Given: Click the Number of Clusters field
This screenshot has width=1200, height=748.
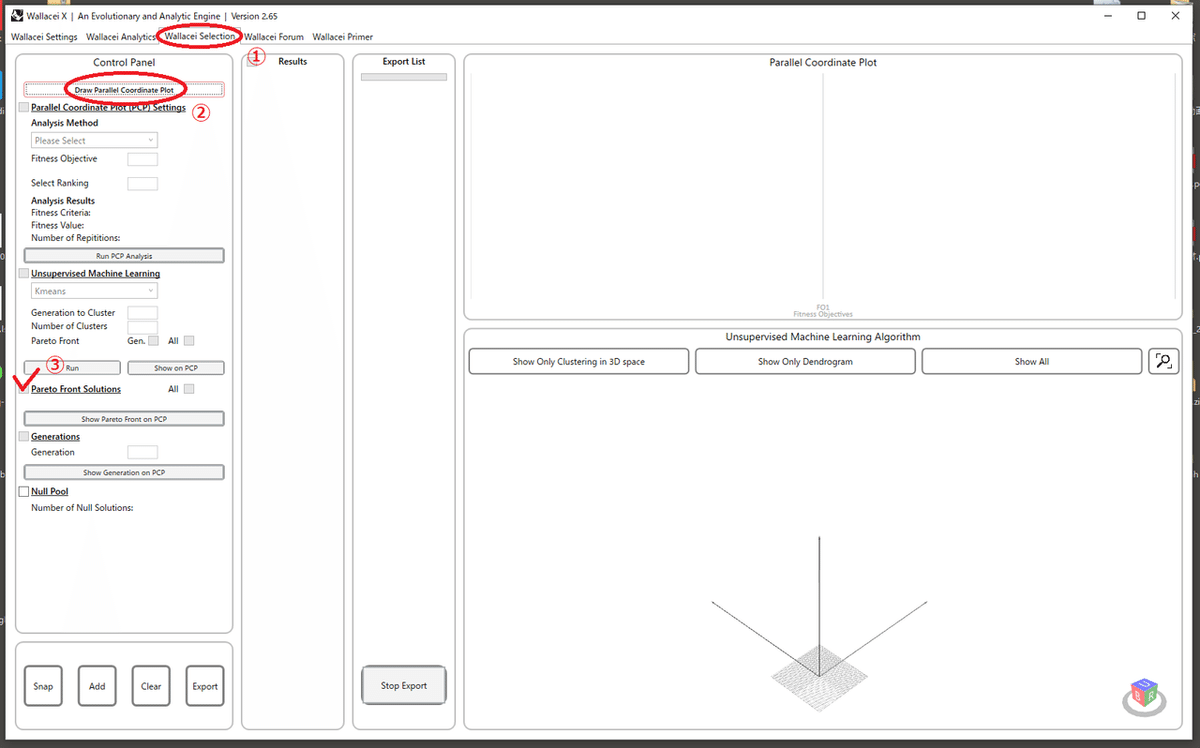Looking at the screenshot, I should 142,326.
